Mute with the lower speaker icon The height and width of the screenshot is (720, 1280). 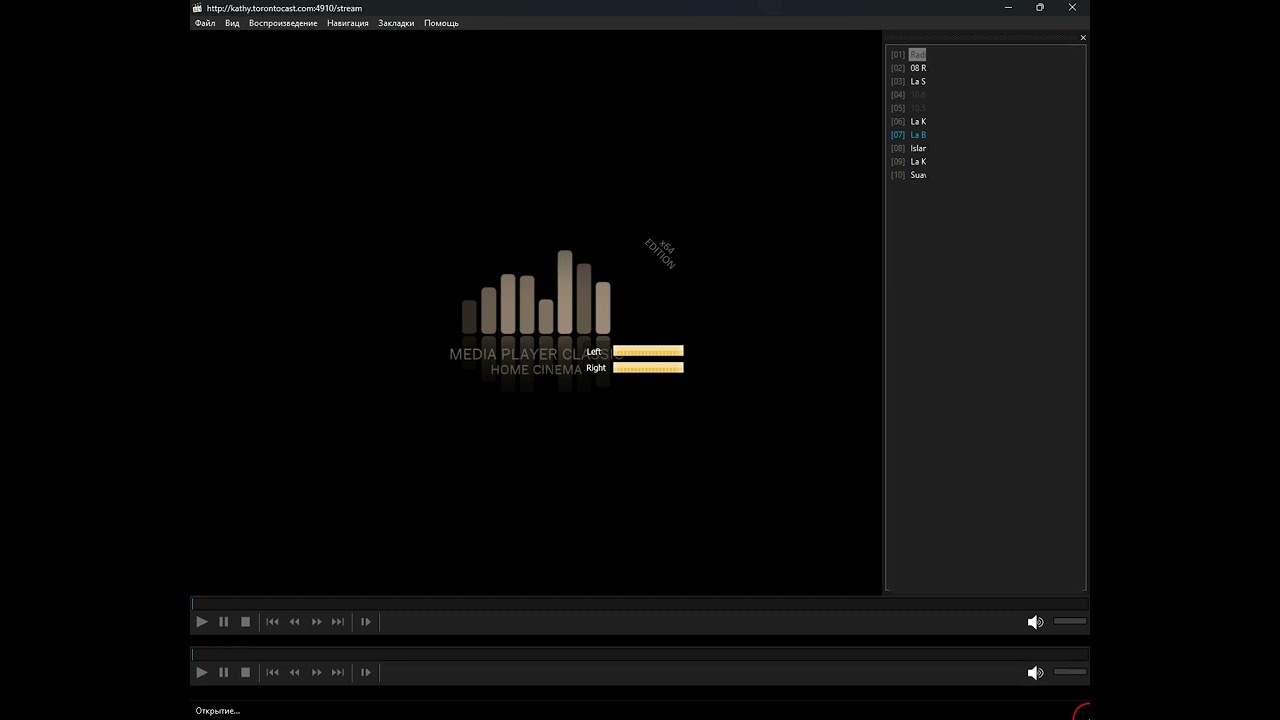[x=1035, y=673]
